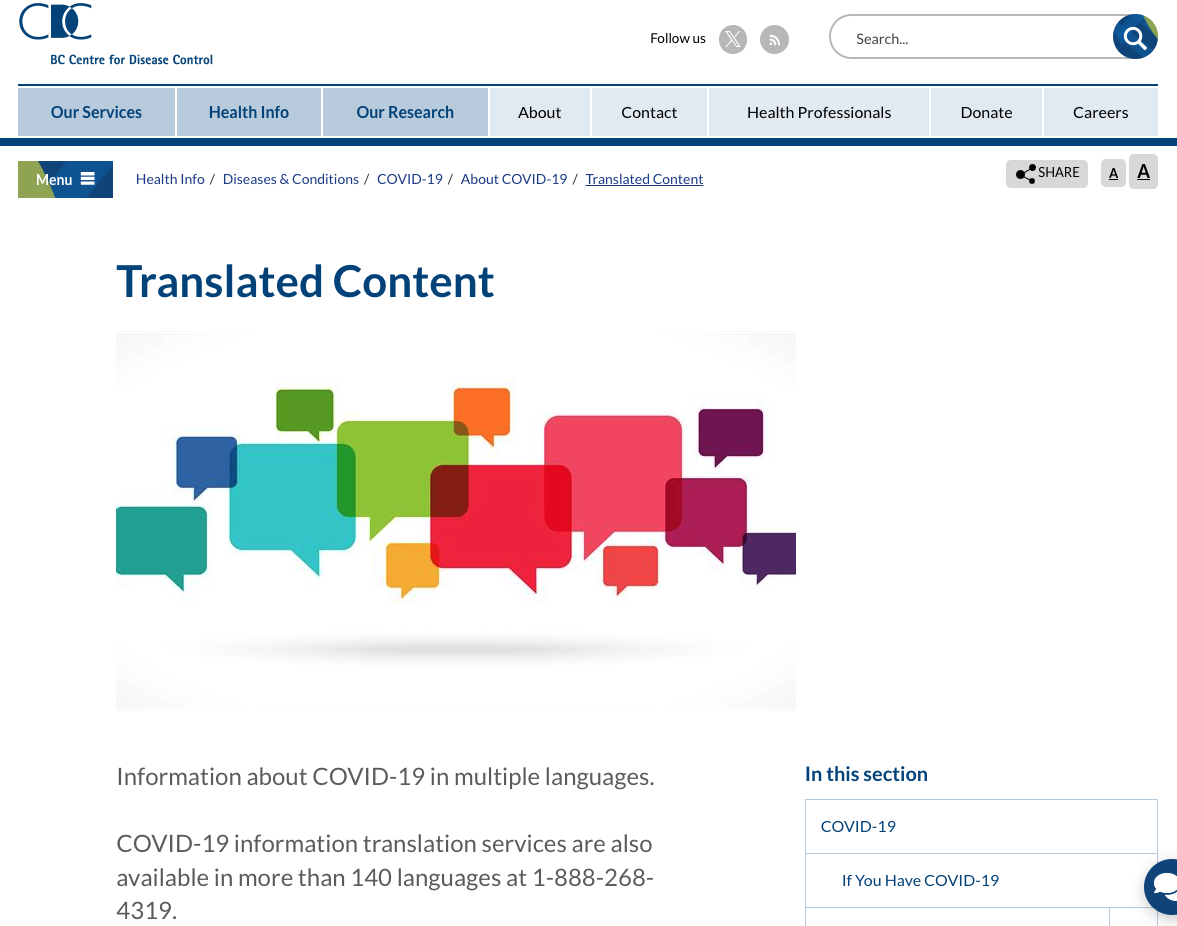Click the speech bubbles banner image
The width and height of the screenshot is (1177, 926).
(x=455, y=520)
